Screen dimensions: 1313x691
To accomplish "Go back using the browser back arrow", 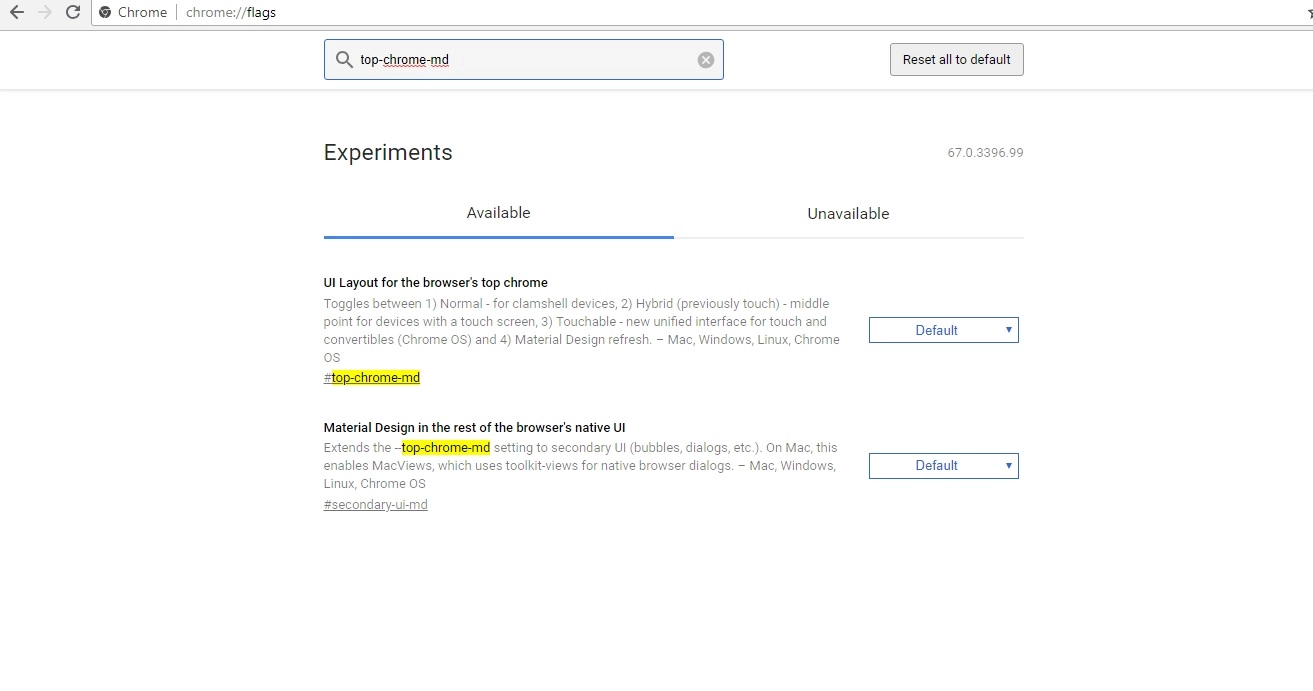I will pyautogui.click(x=16, y=13).
